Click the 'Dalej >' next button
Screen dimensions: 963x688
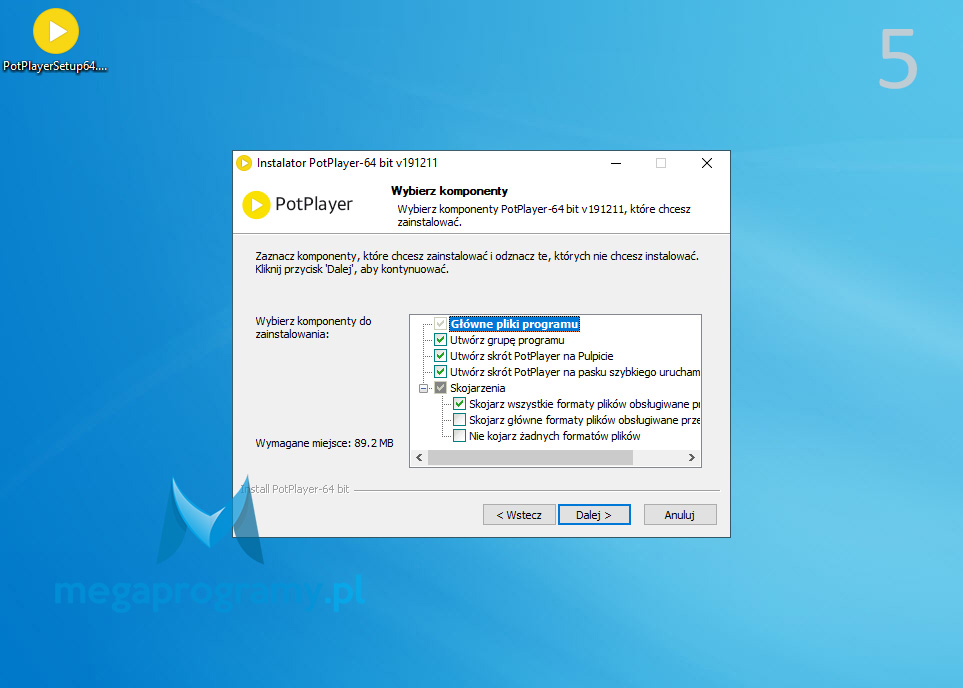(594, 515)
